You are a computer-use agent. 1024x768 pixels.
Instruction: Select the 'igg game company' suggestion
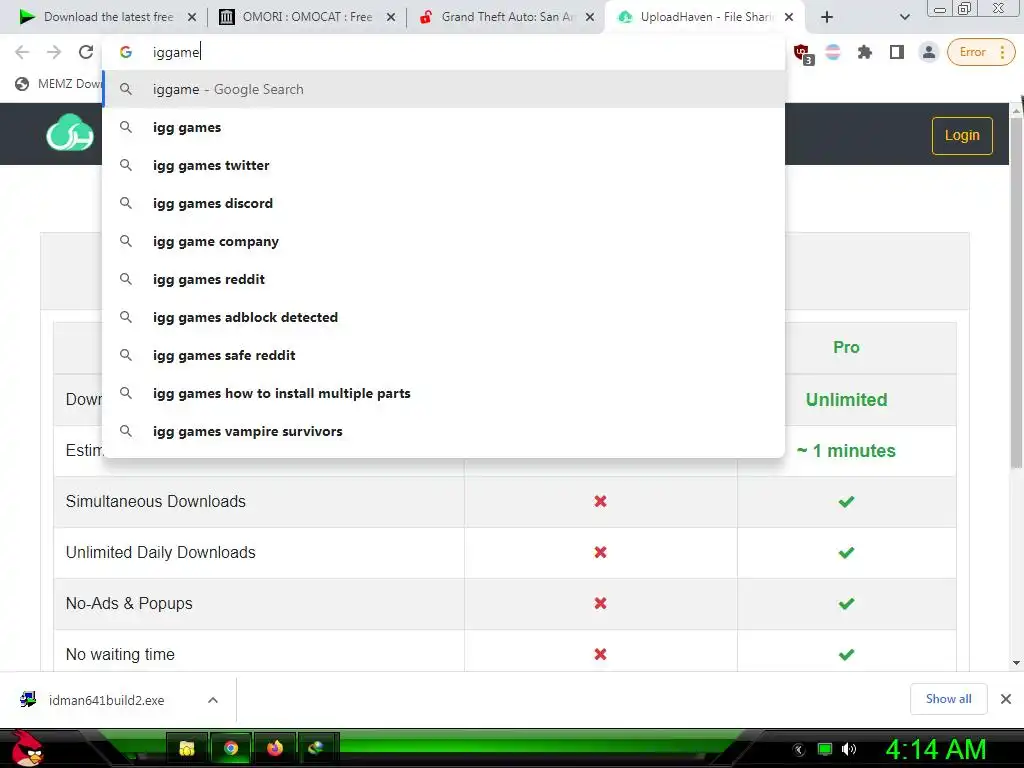[x=444, y=241]
